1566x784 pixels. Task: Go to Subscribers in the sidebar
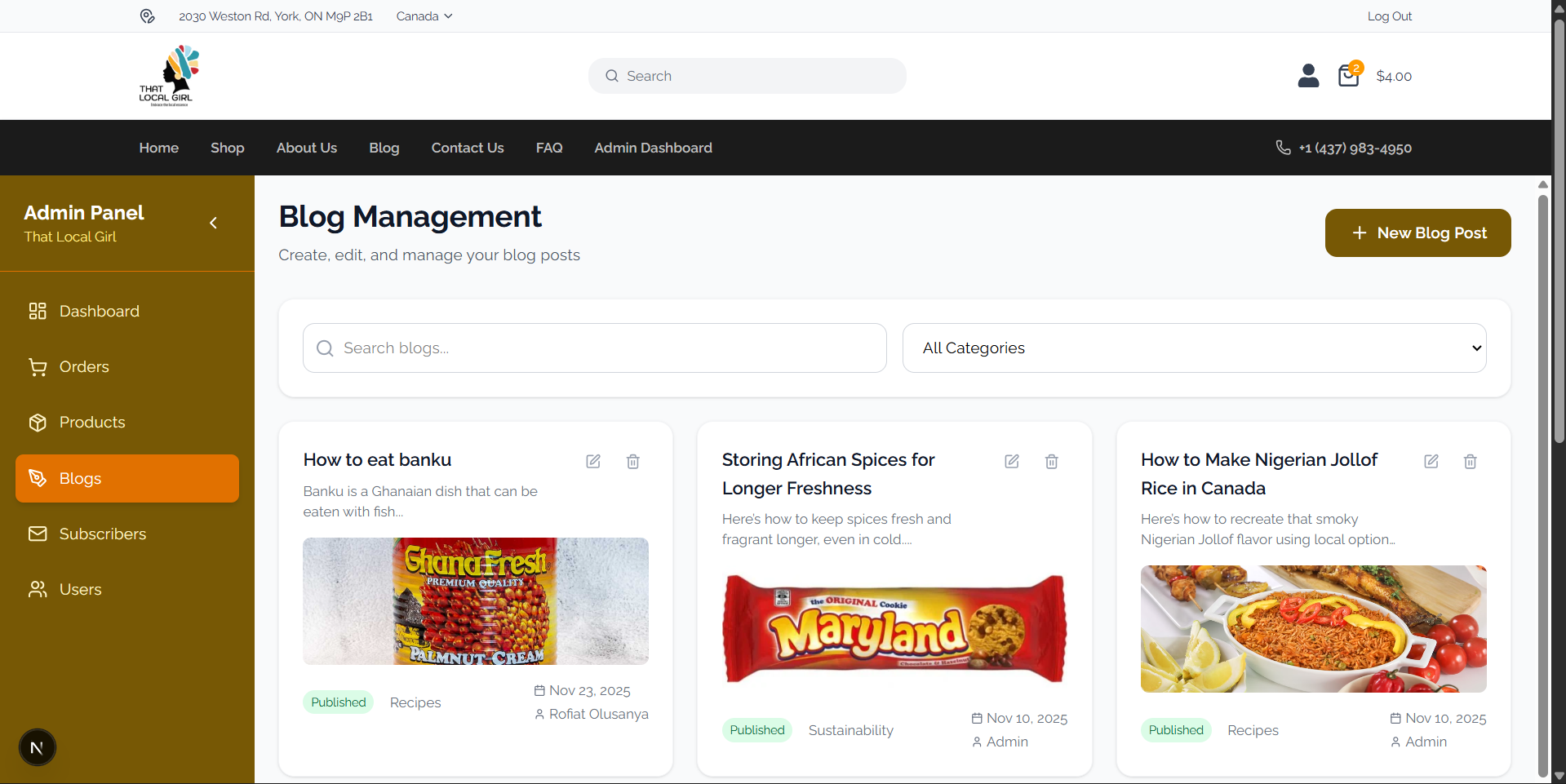(x=102, y=534)
